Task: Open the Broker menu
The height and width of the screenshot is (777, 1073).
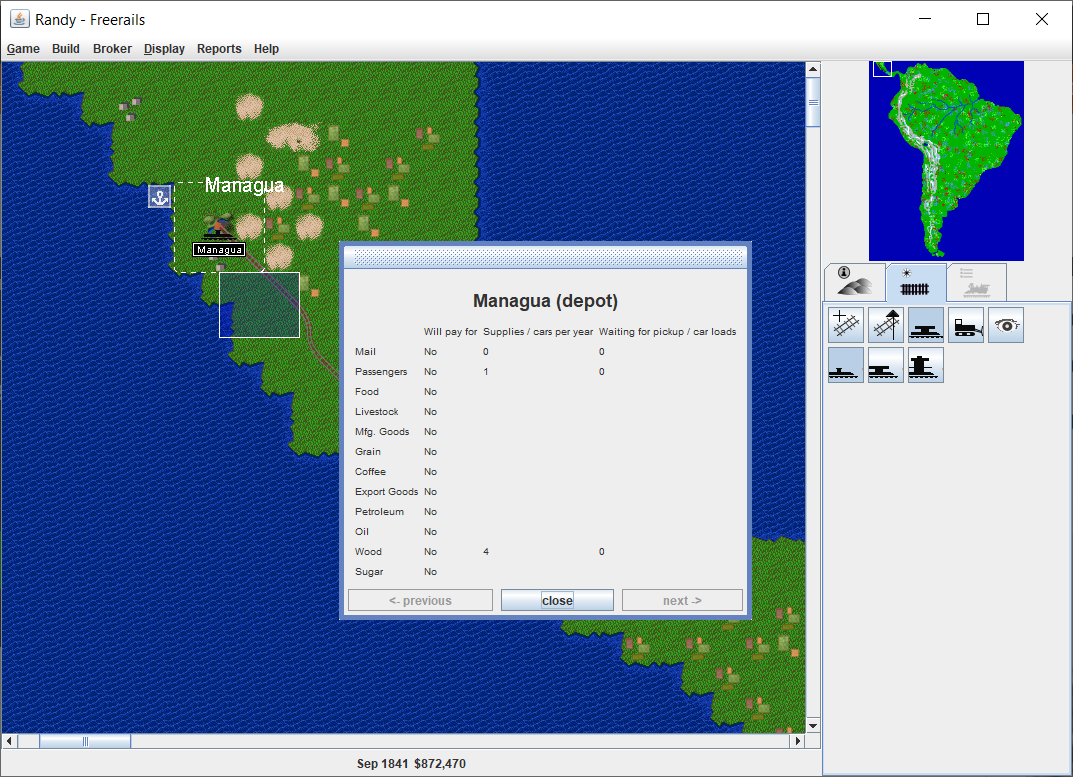Action: [112, 49]
